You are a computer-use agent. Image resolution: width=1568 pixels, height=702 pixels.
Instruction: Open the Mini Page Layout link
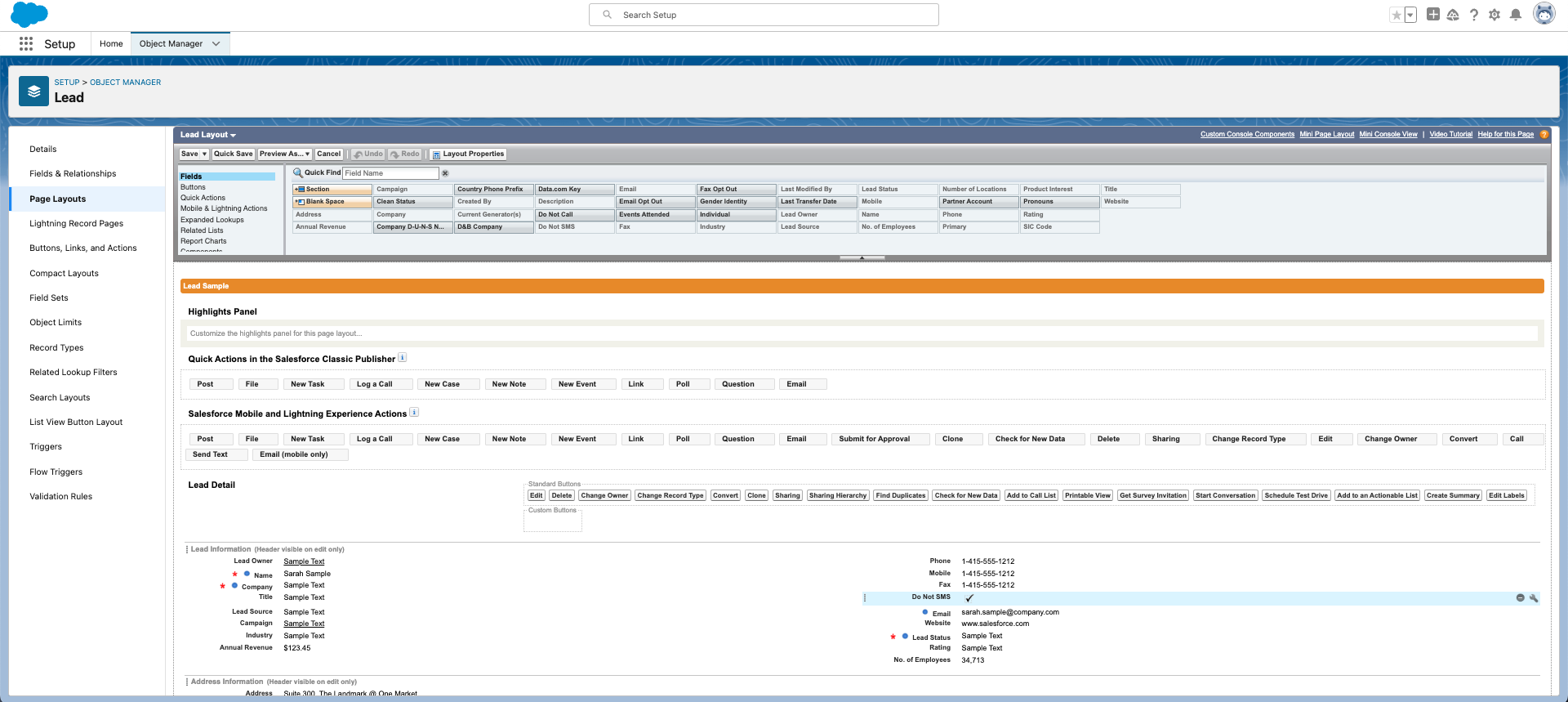pos(1327,135)
